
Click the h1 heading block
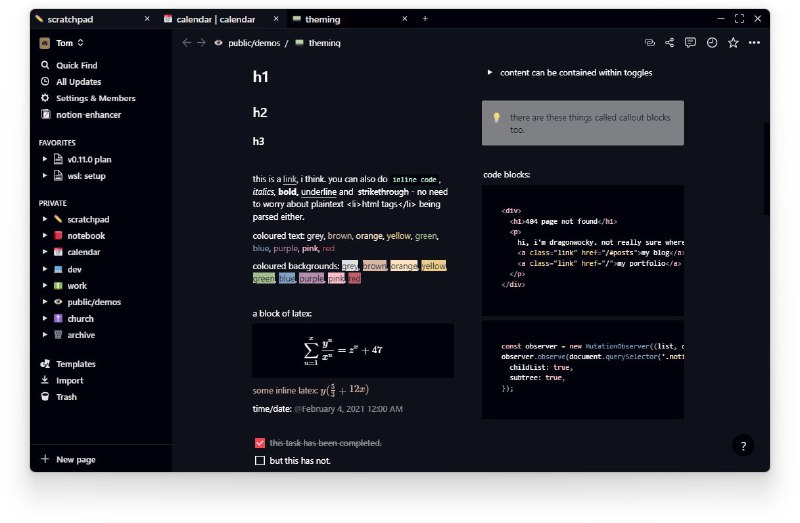coord(261,77)
